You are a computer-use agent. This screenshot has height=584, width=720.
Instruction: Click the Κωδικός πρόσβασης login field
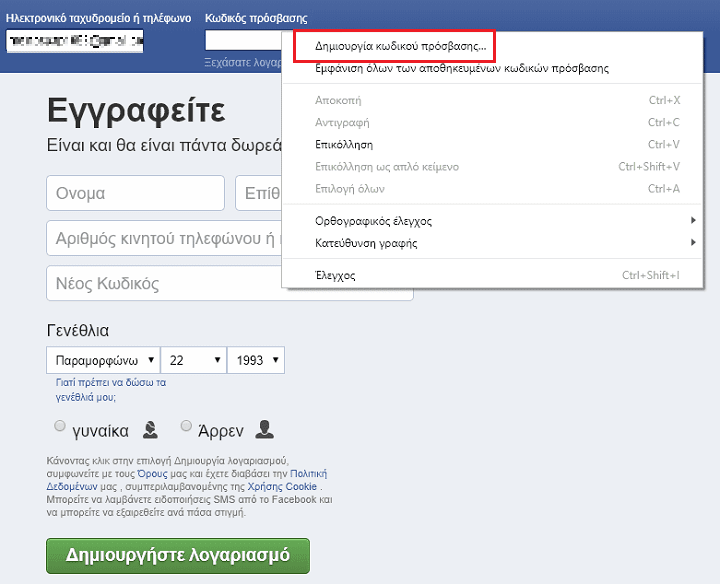[x=243, y=40]
